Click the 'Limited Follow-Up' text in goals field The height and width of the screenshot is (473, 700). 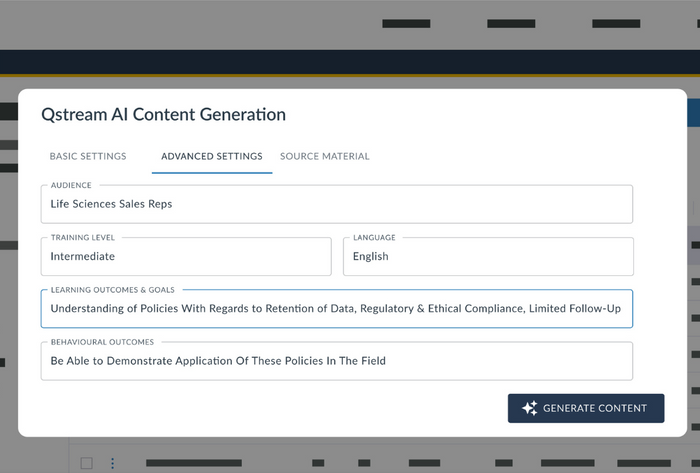575,308
